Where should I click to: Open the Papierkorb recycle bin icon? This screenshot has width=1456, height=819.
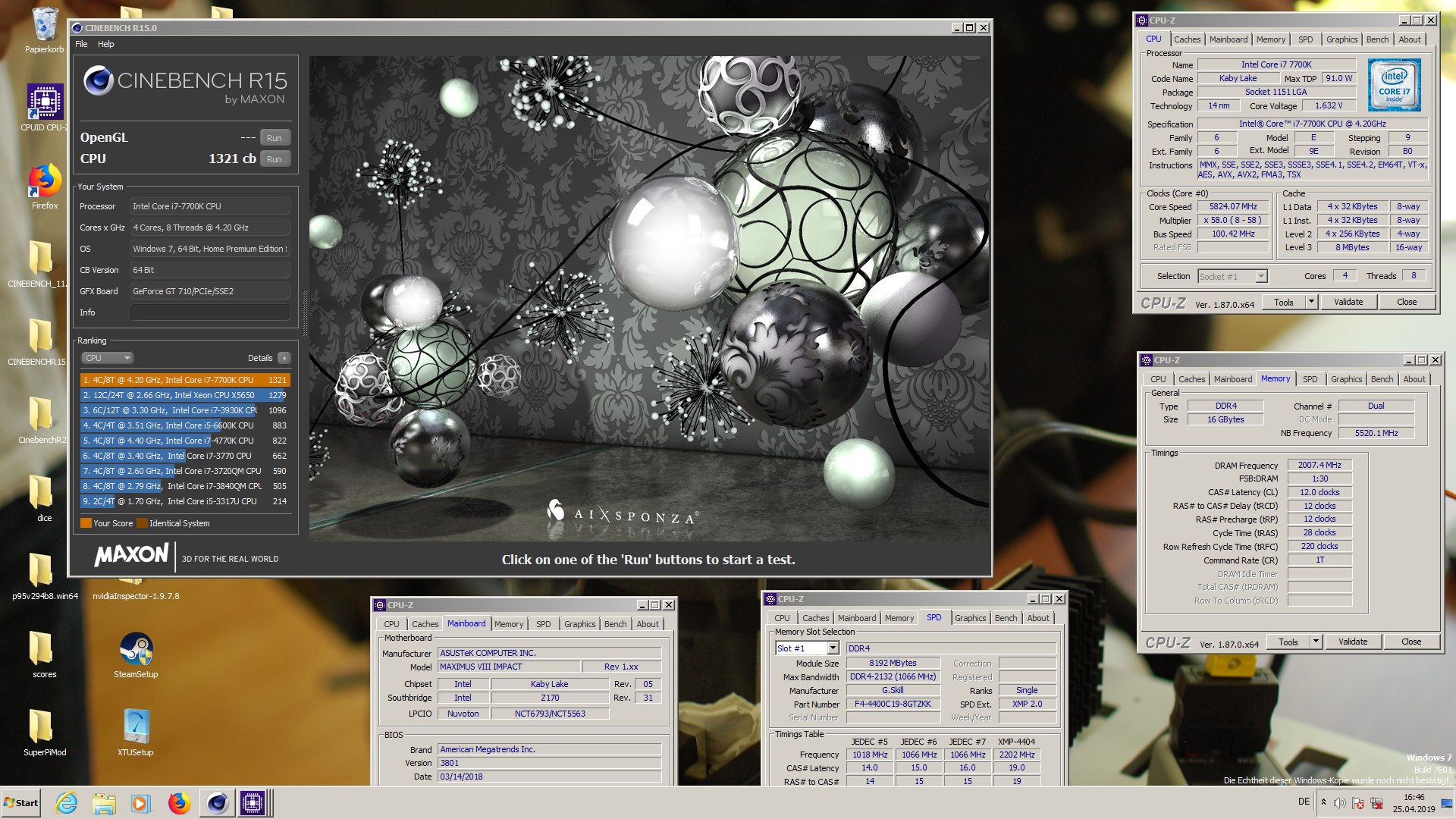(x=45, y=30)
